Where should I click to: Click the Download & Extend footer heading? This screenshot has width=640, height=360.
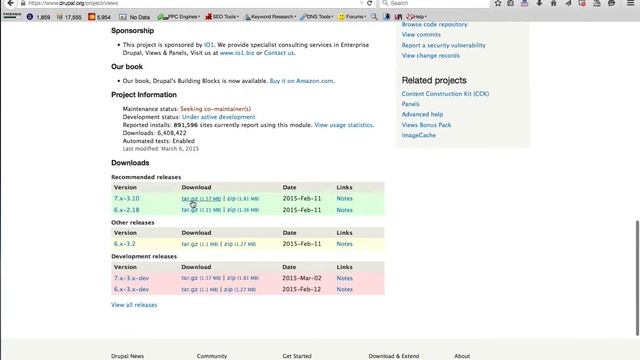(x=394, y=356)
